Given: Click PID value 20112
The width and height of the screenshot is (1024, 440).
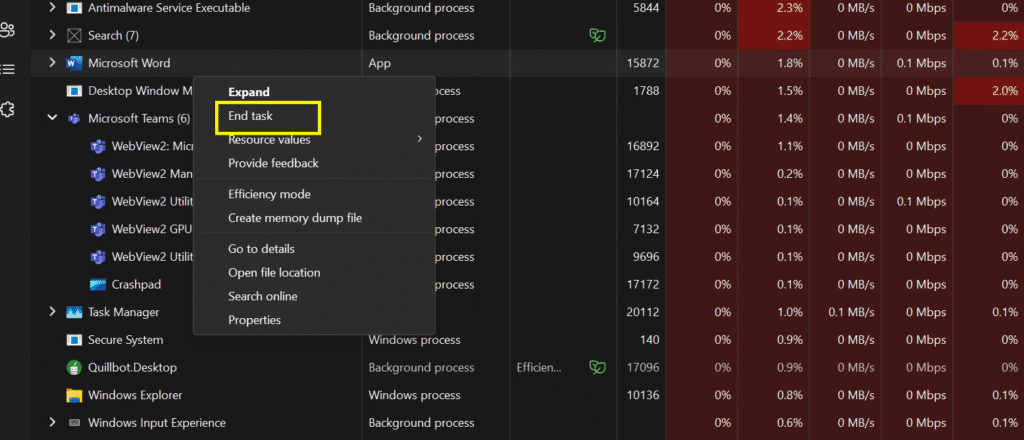Looking at the screenshot, I should point(643,312).
